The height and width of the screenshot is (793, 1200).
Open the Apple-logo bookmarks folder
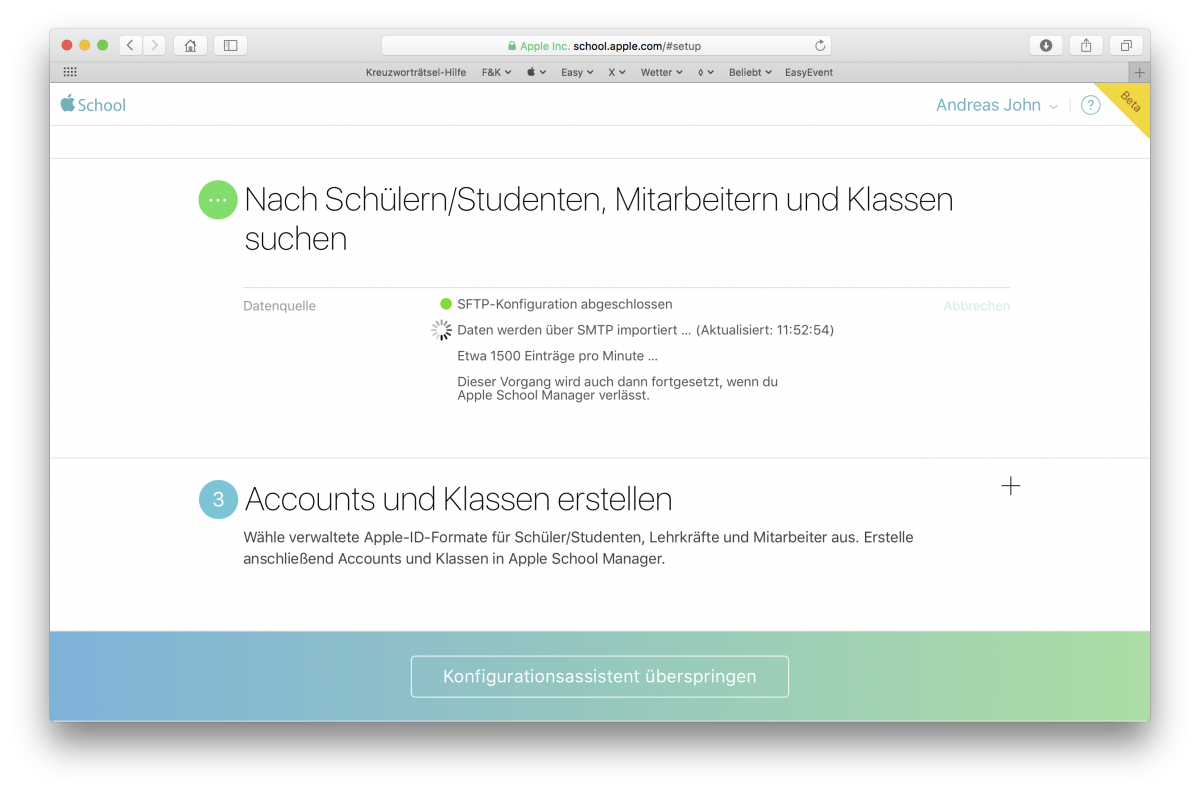click(x=536, y=72)
